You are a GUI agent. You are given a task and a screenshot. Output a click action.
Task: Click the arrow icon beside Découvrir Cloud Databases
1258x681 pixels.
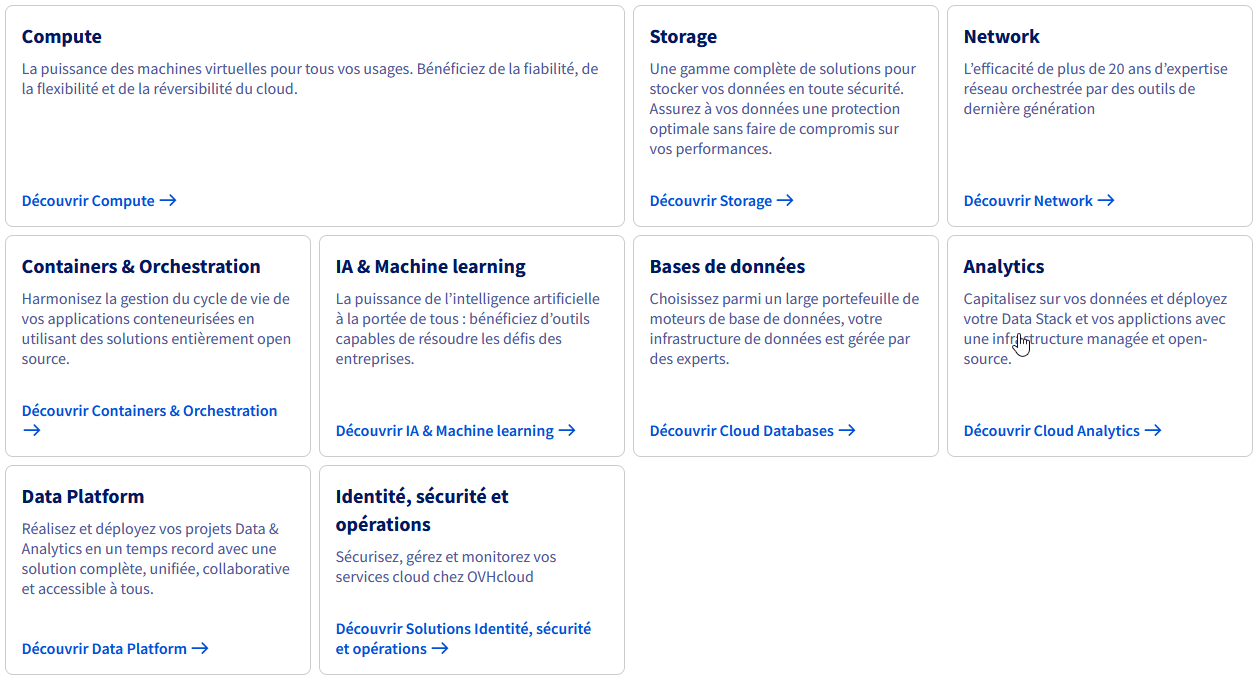848,430
